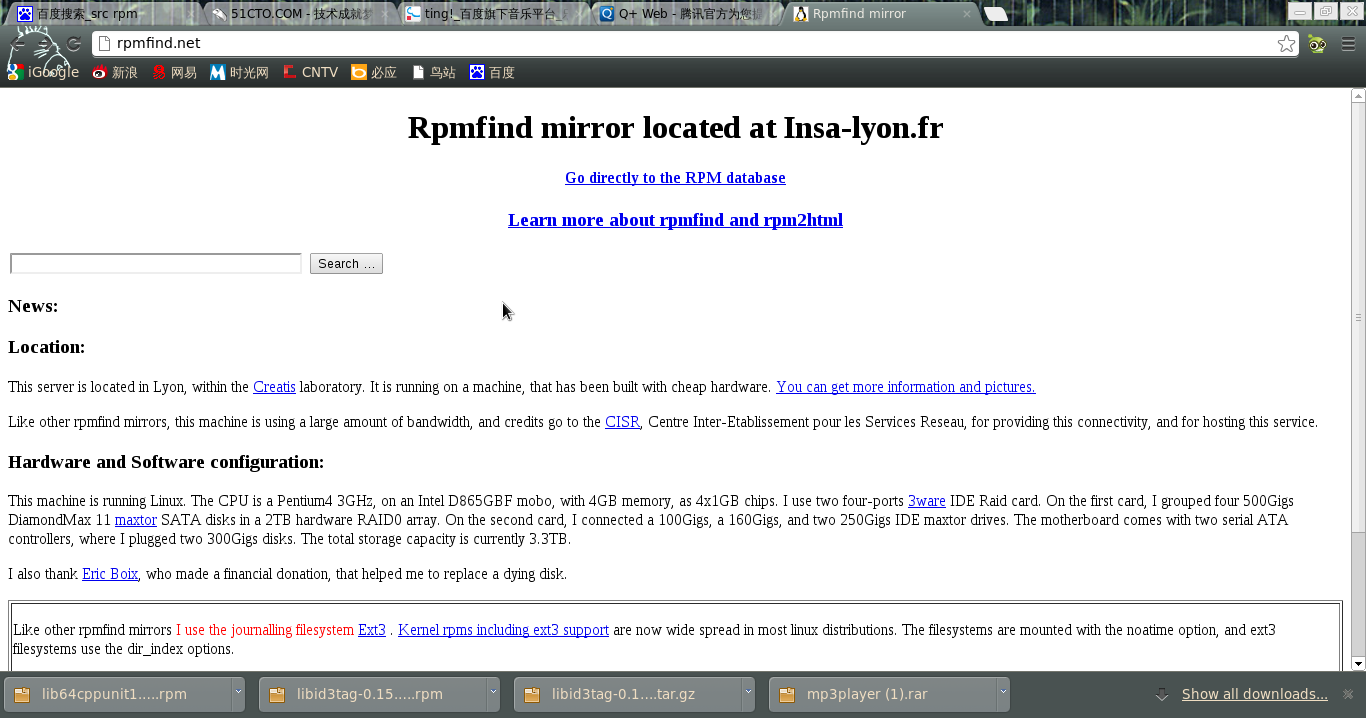Click the page icon in the address bar
This screenshot has width=1366, height=718.
103,43
